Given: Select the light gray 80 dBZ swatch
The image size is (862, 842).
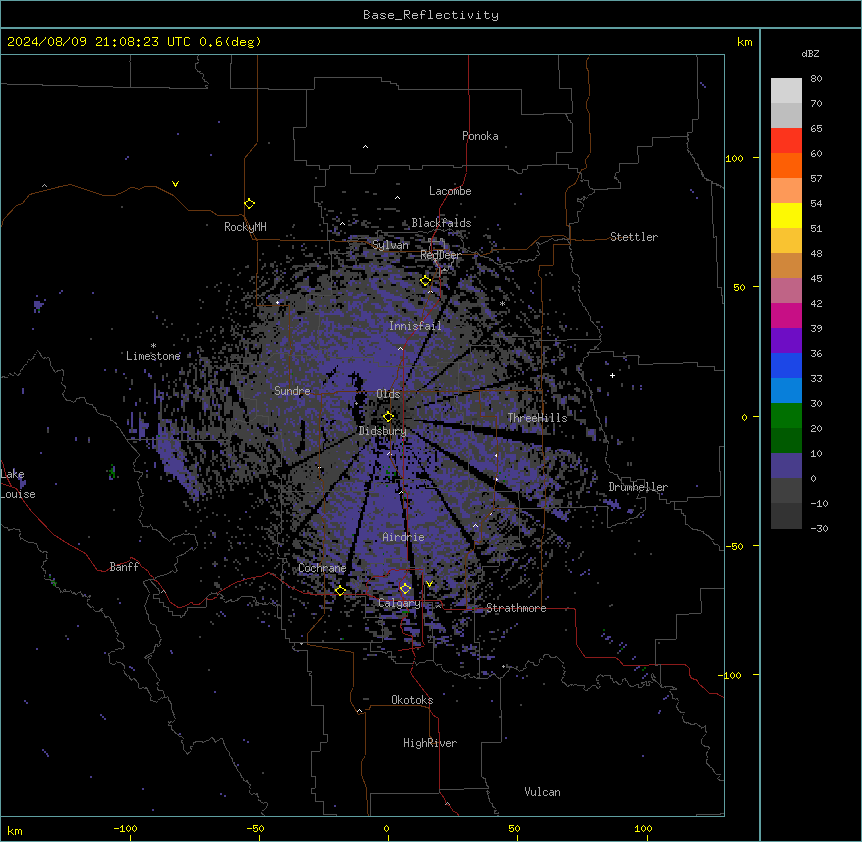Looking at the screenshot, I should coord(786,91).
